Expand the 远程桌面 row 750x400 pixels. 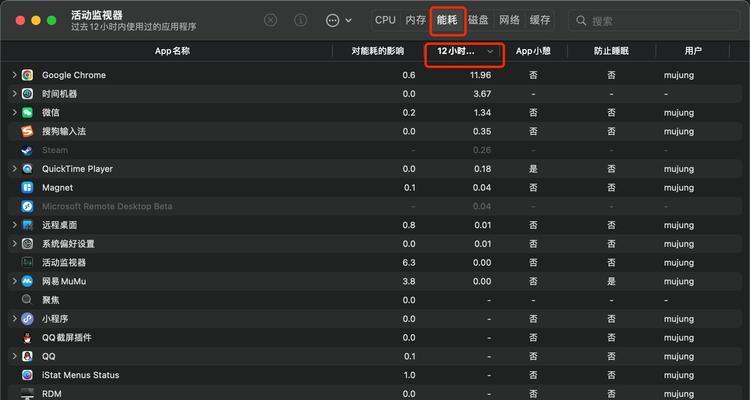coord(14,225)
